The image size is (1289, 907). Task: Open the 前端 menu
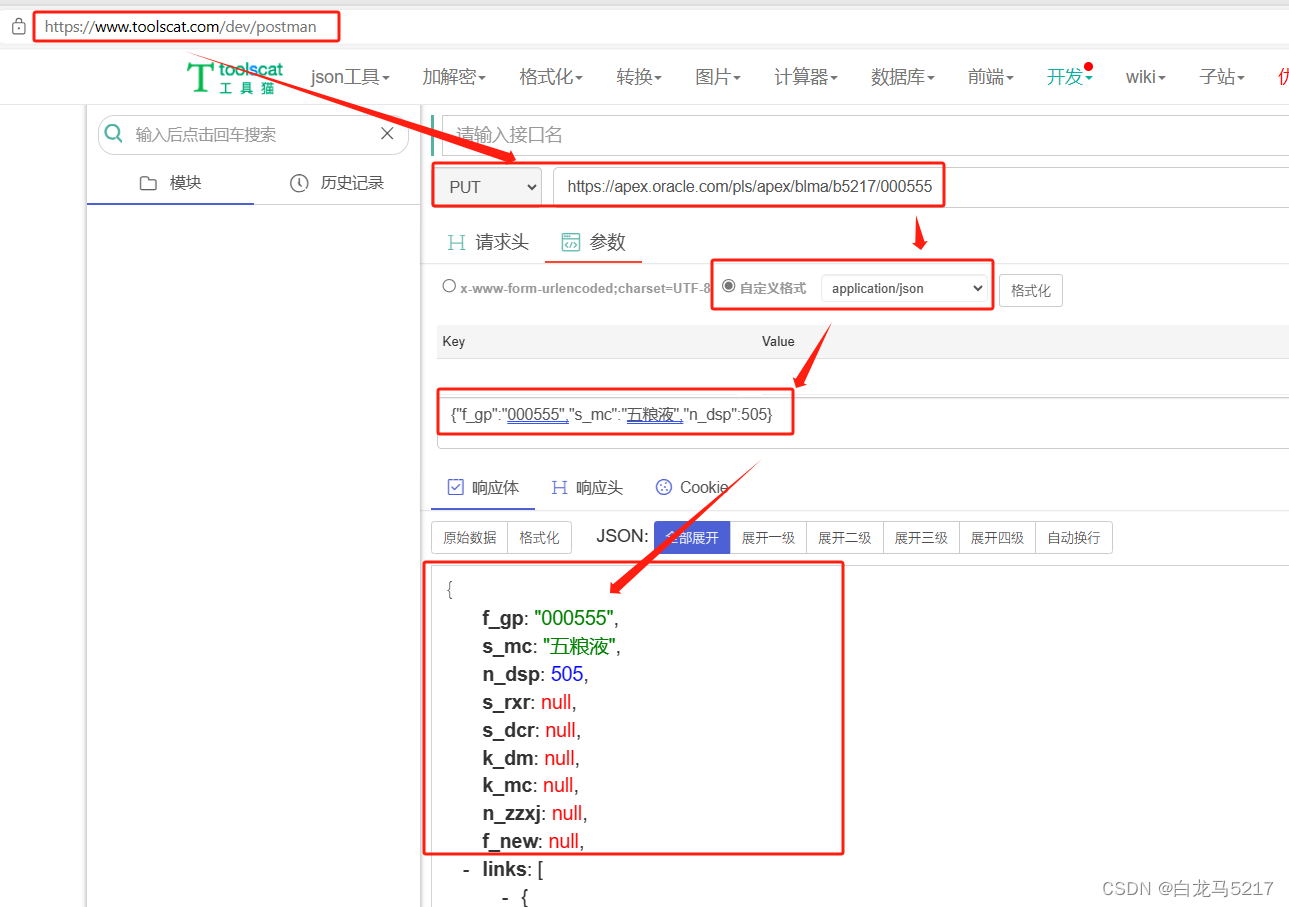tap(991, 77)
